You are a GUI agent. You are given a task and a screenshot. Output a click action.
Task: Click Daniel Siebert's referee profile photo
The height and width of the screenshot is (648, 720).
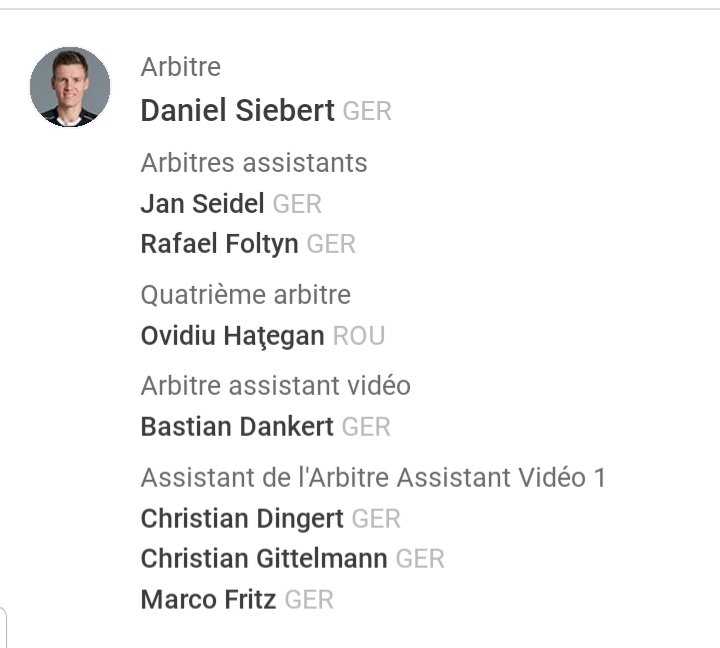70,87
